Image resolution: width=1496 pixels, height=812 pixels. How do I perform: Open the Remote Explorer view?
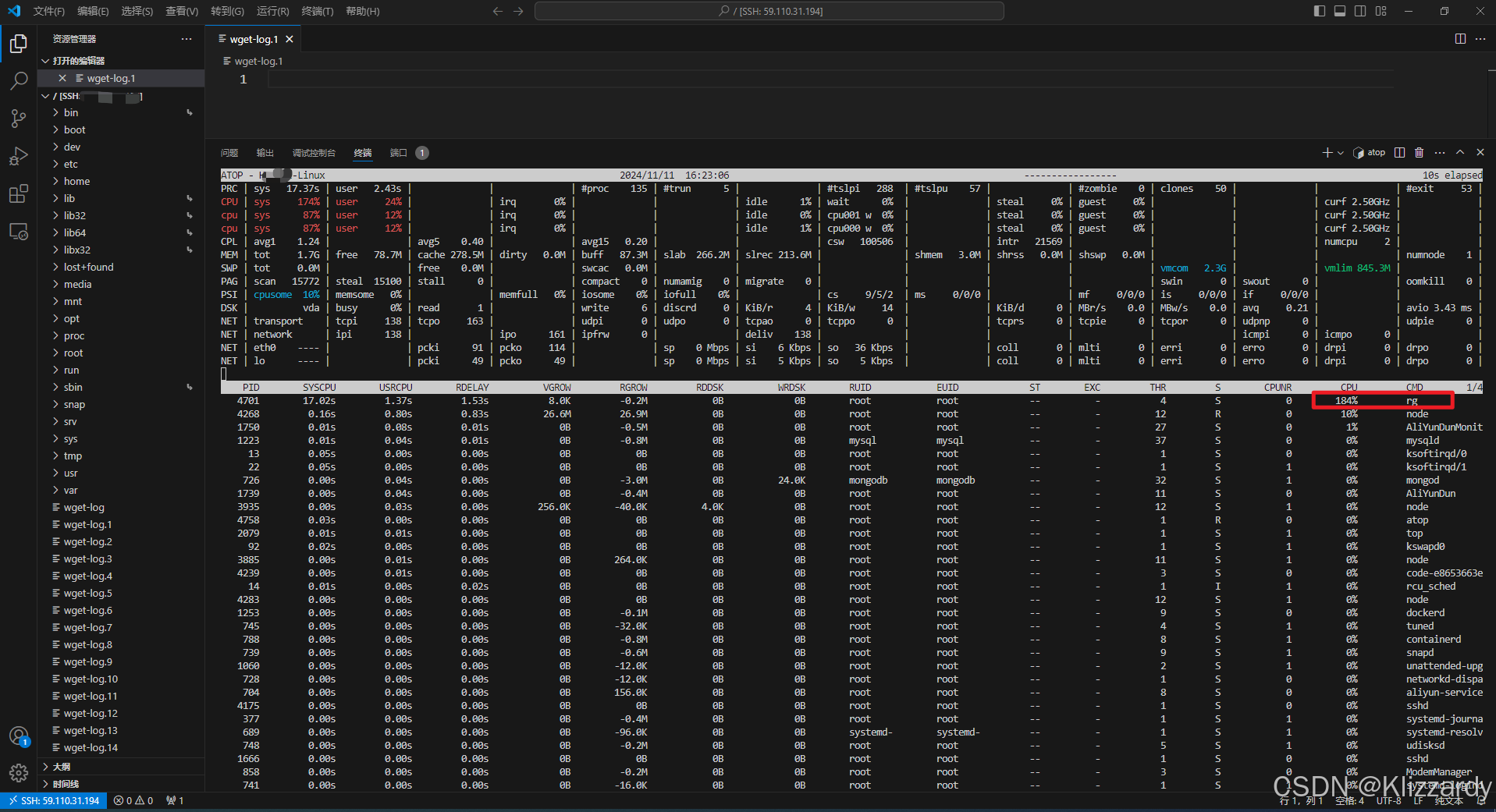[x=19, y=232]
